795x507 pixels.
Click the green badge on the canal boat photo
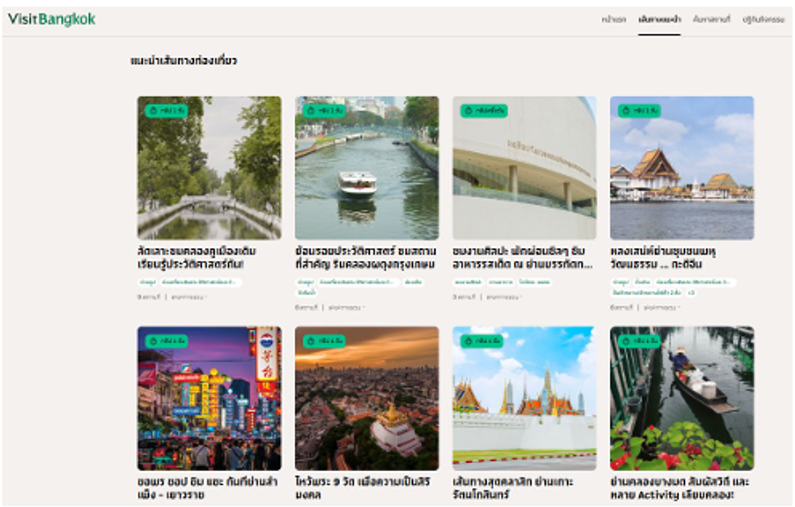click(x=324, y=111)
